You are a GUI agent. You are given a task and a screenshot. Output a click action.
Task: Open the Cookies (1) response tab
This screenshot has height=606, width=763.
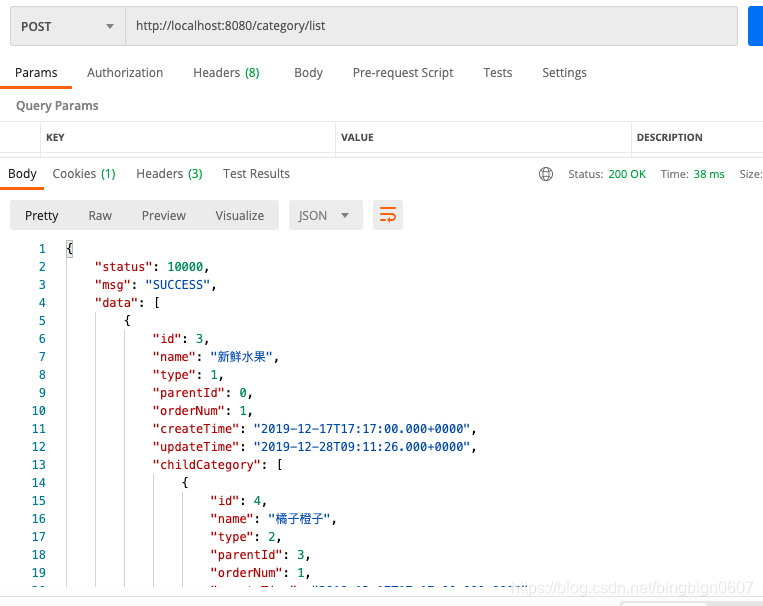pos(84,174)
